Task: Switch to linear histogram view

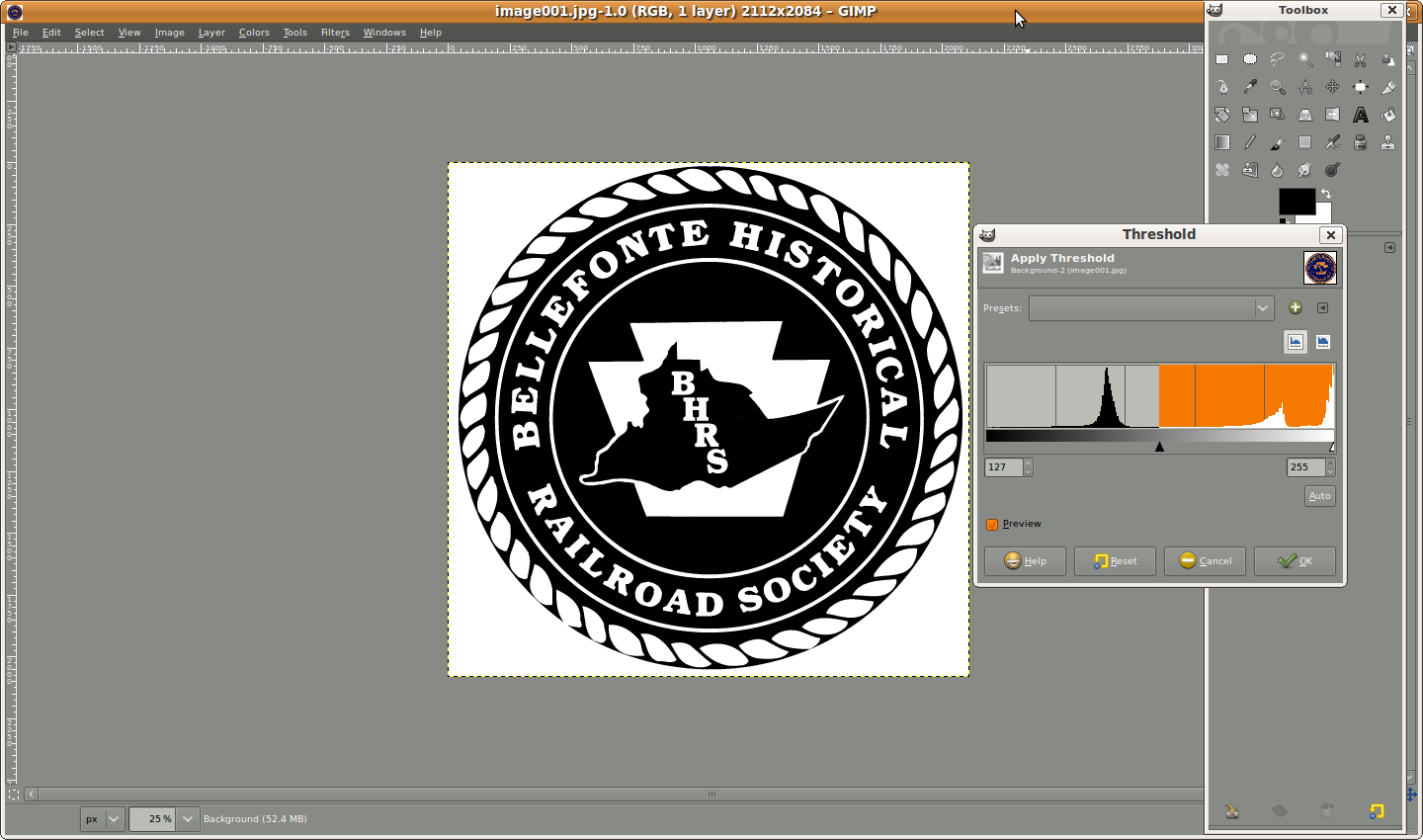Action: (x=1296, y=342)
